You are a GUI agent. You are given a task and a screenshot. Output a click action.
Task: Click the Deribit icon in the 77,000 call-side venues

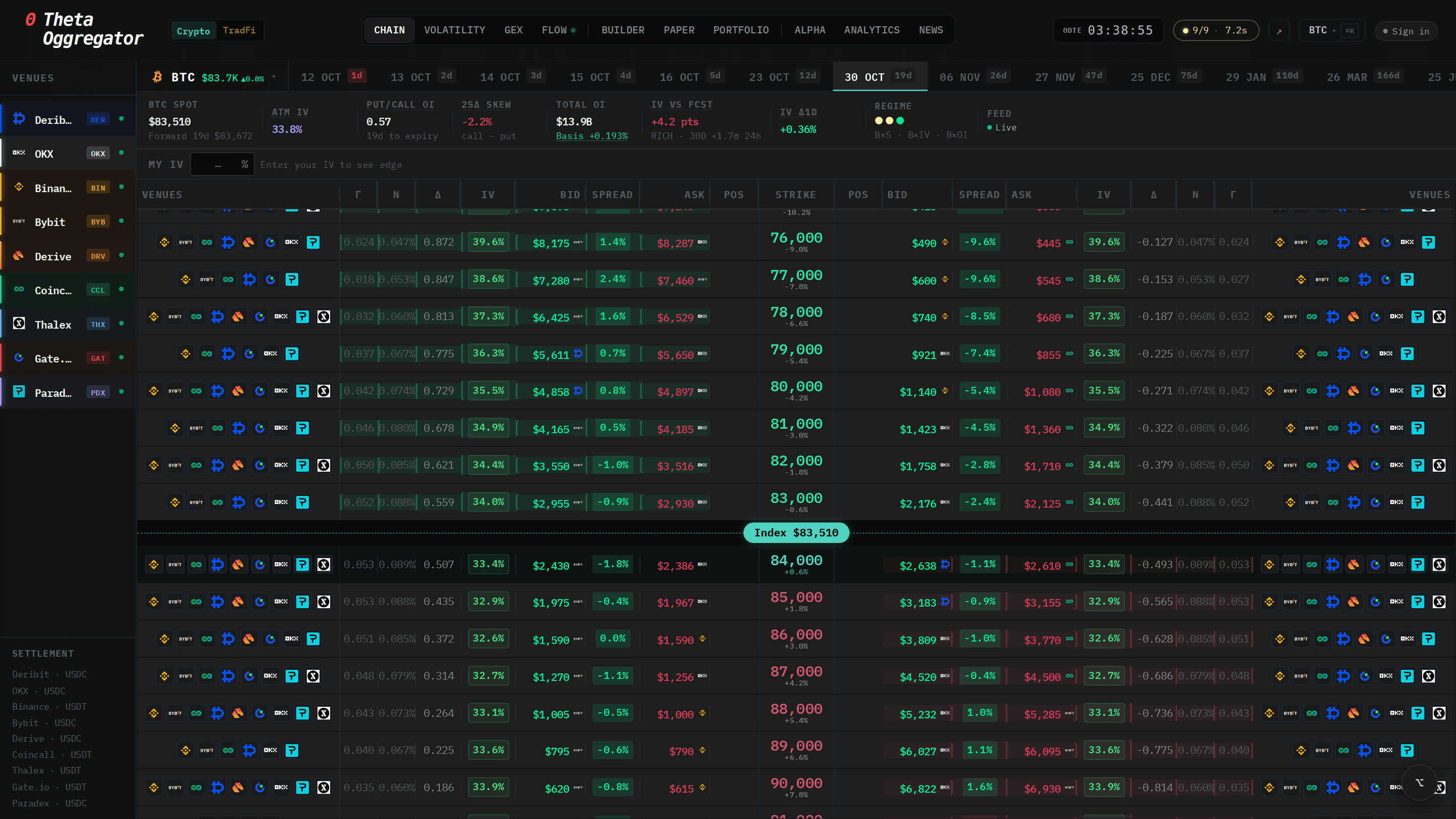[x=249, y=279]
